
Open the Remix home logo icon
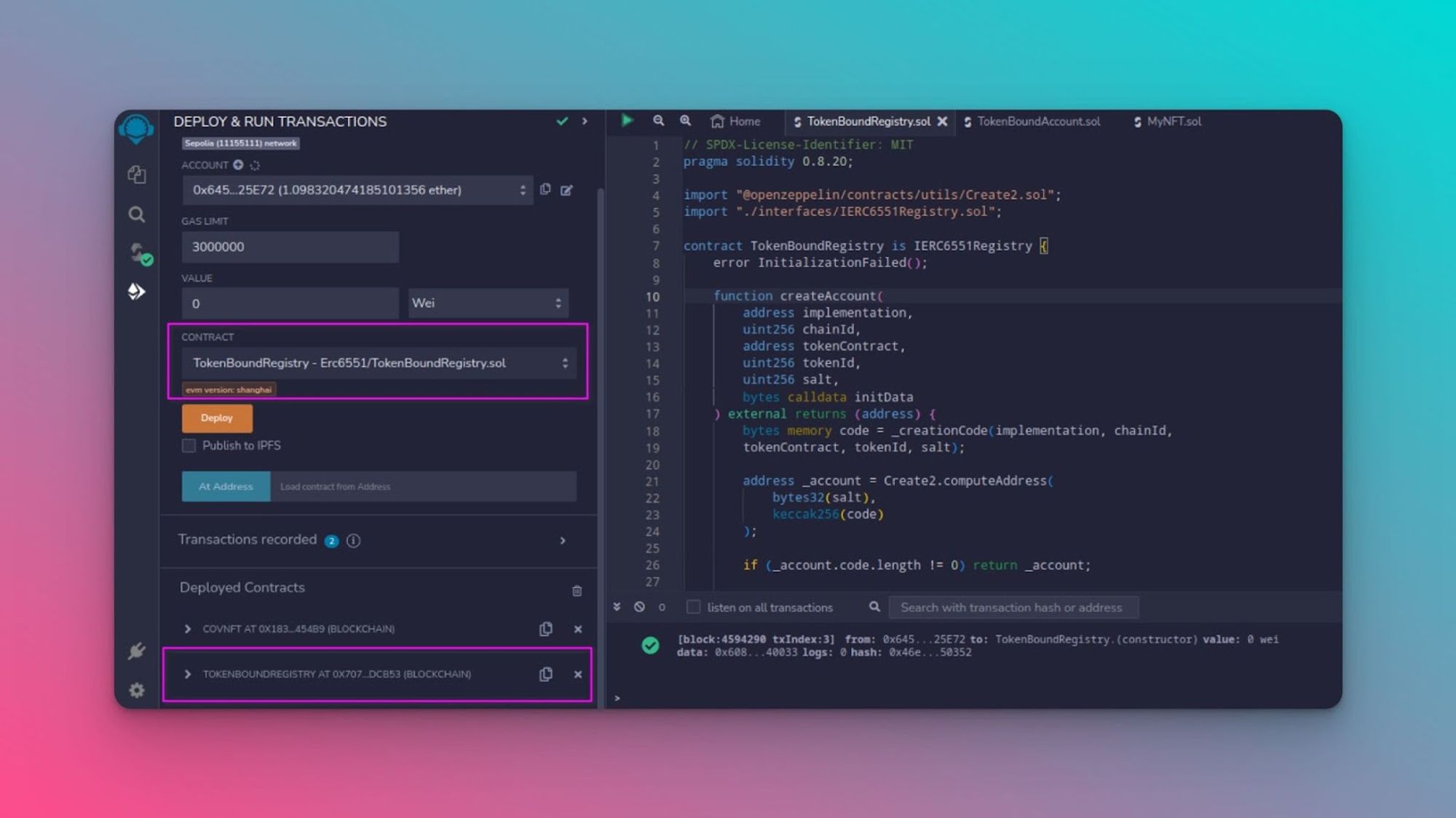point(136,129)
